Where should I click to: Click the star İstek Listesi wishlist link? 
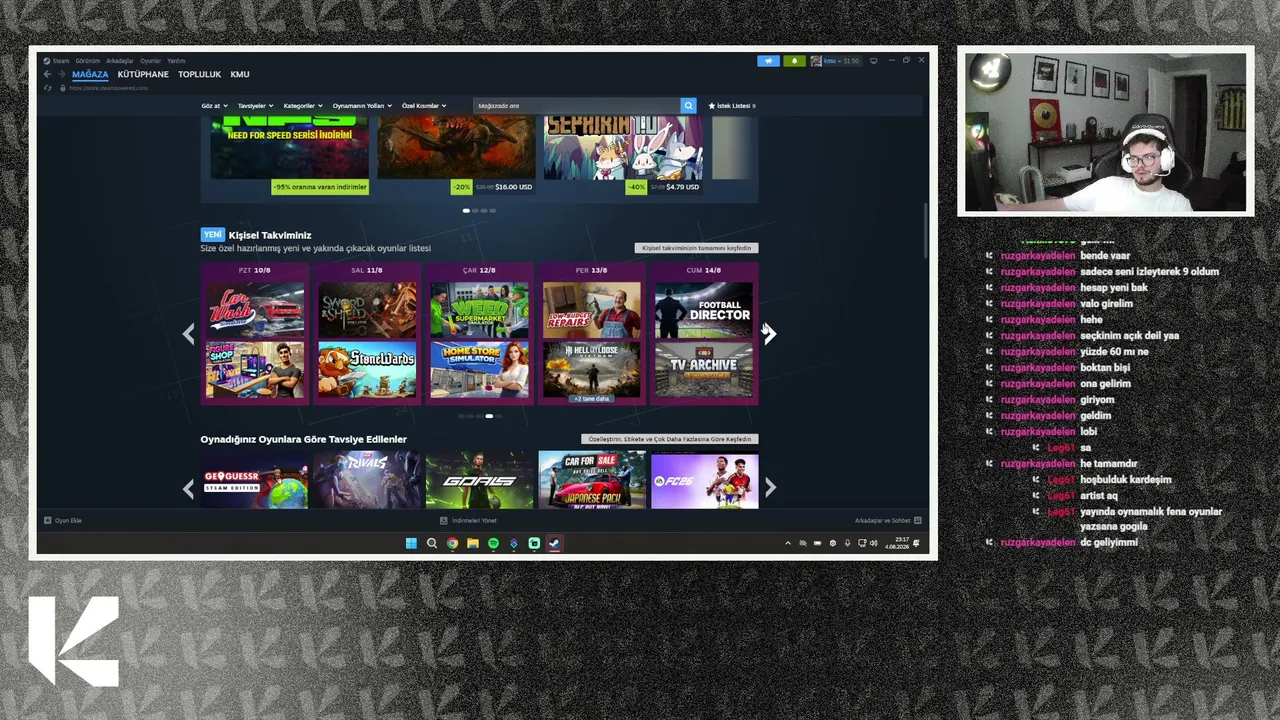coord(732,105)
